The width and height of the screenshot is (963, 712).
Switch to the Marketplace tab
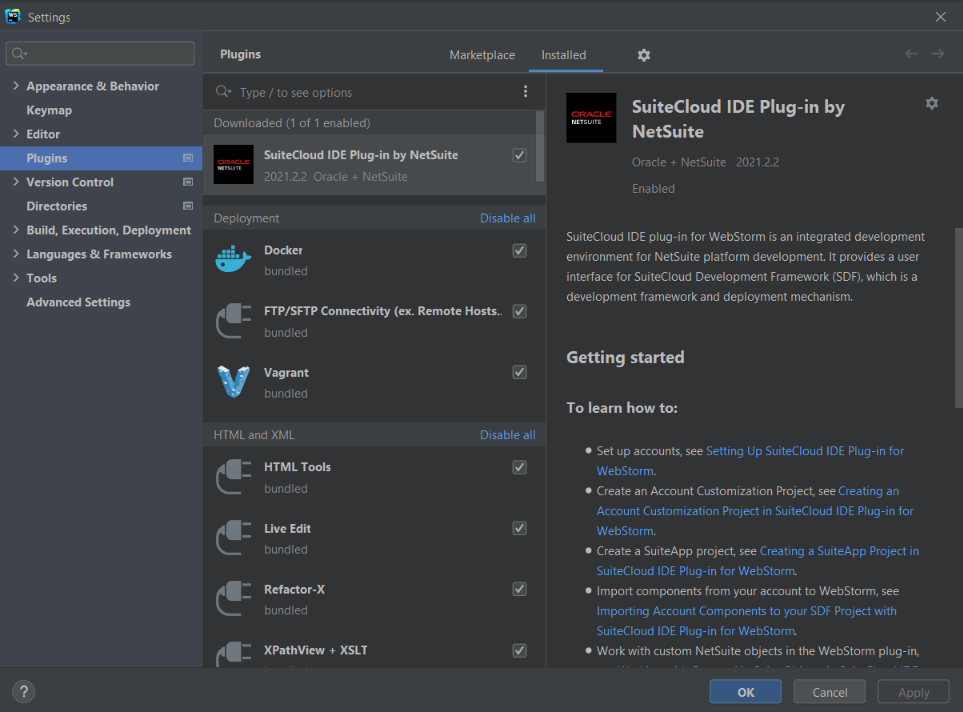(x=482, y=55)
